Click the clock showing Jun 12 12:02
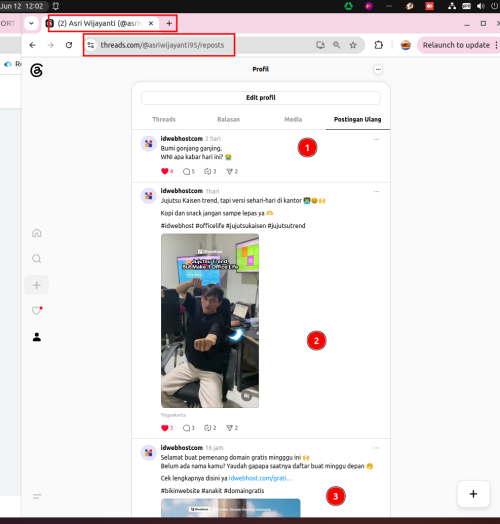 click(x=22, y=6)
